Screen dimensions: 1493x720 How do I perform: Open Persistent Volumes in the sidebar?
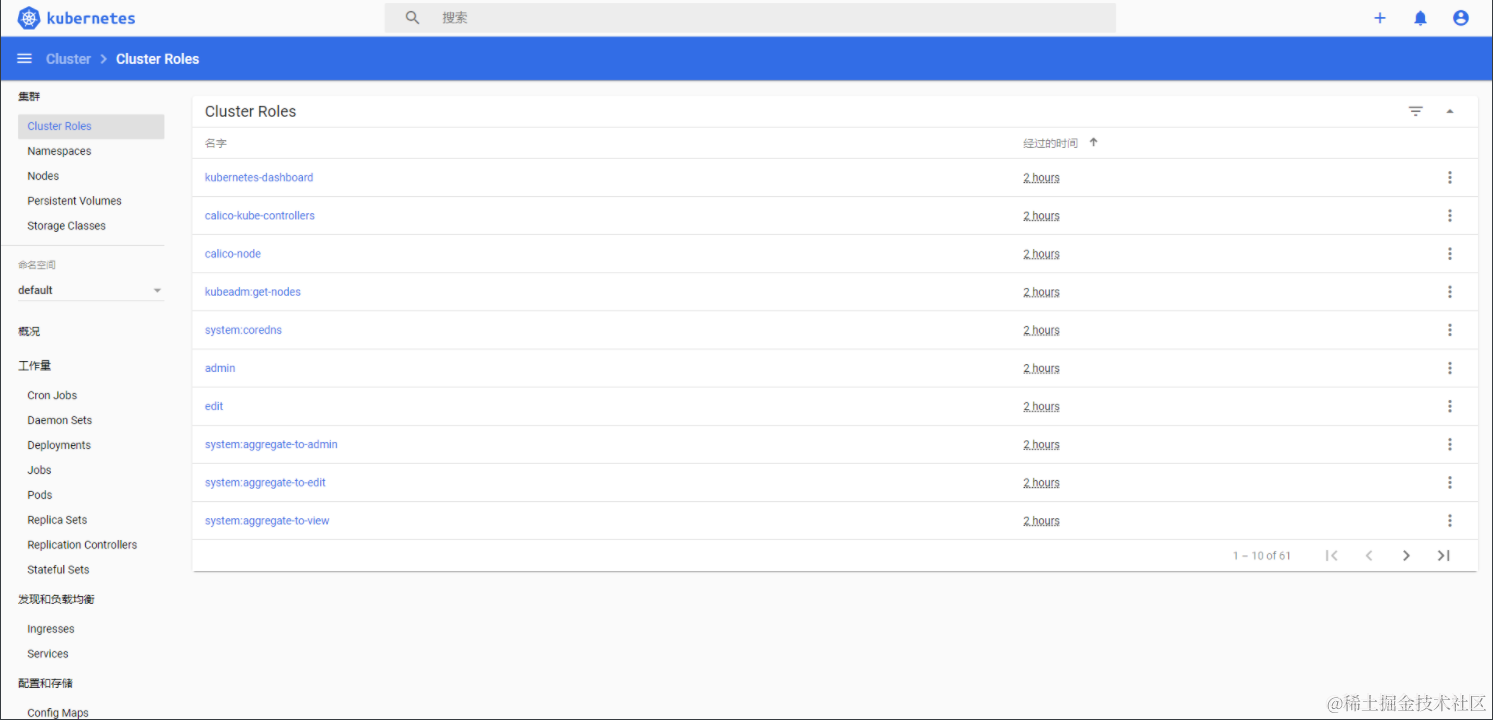click(x=74, y=201)
